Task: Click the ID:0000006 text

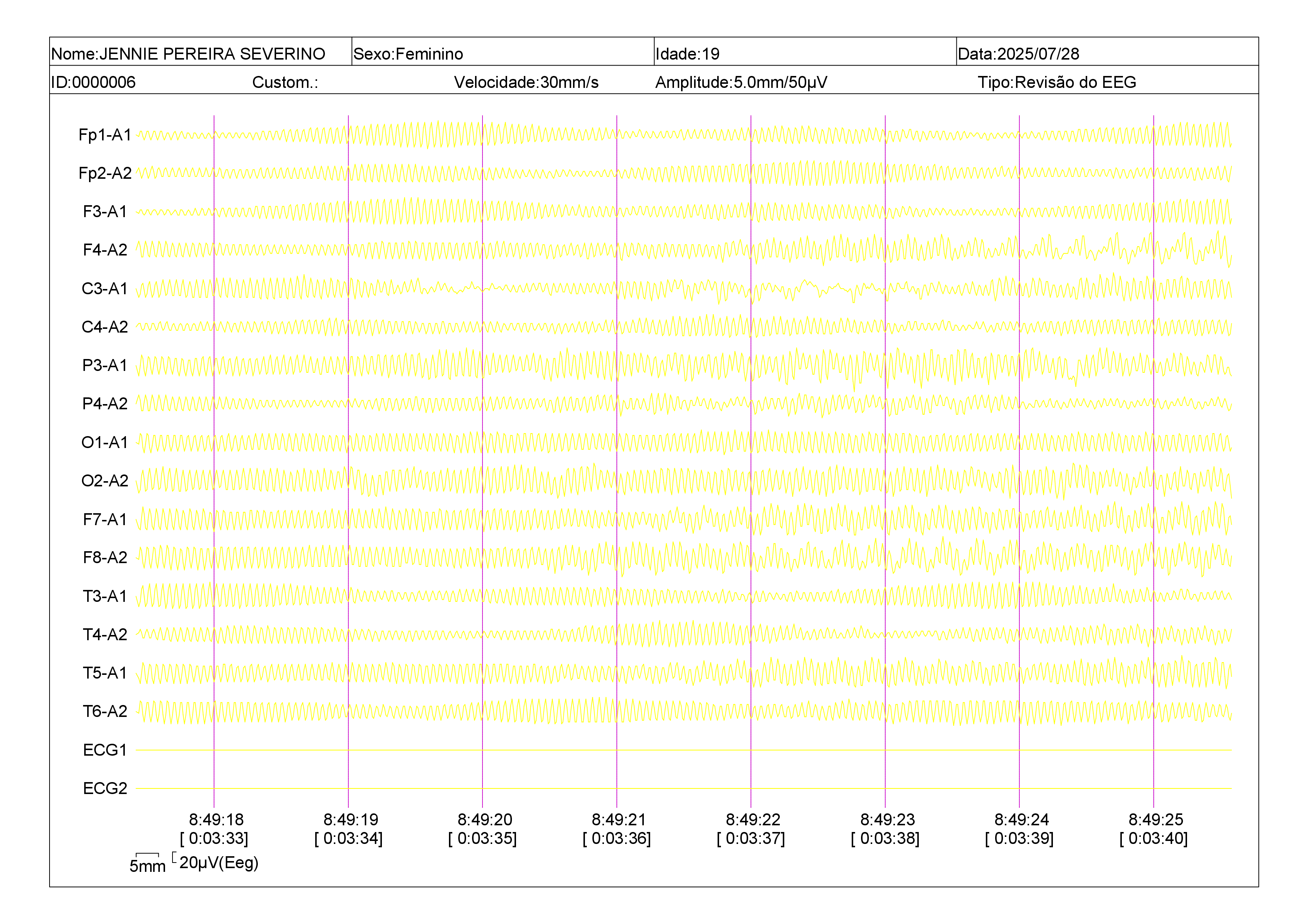Action: coord(94,83)
